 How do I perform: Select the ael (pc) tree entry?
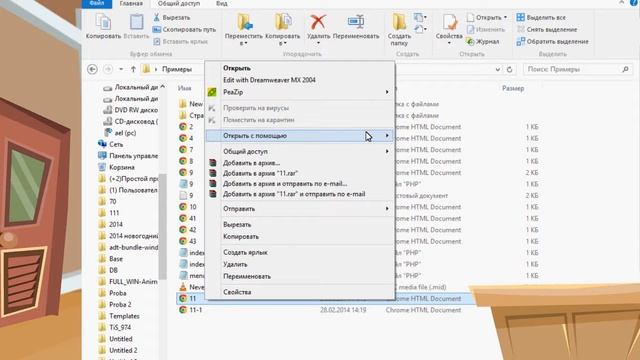(x=120, y=133)
